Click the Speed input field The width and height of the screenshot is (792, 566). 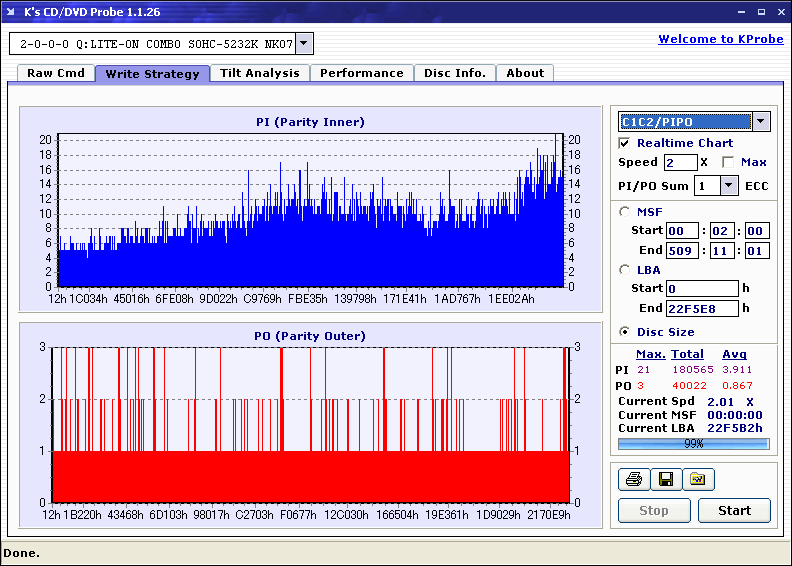pyautogui.click(x=680, y=162)
